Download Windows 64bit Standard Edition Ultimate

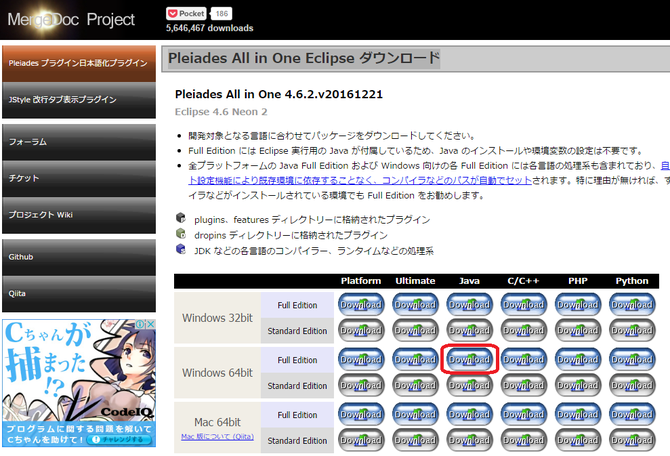(x=415, y=385)
